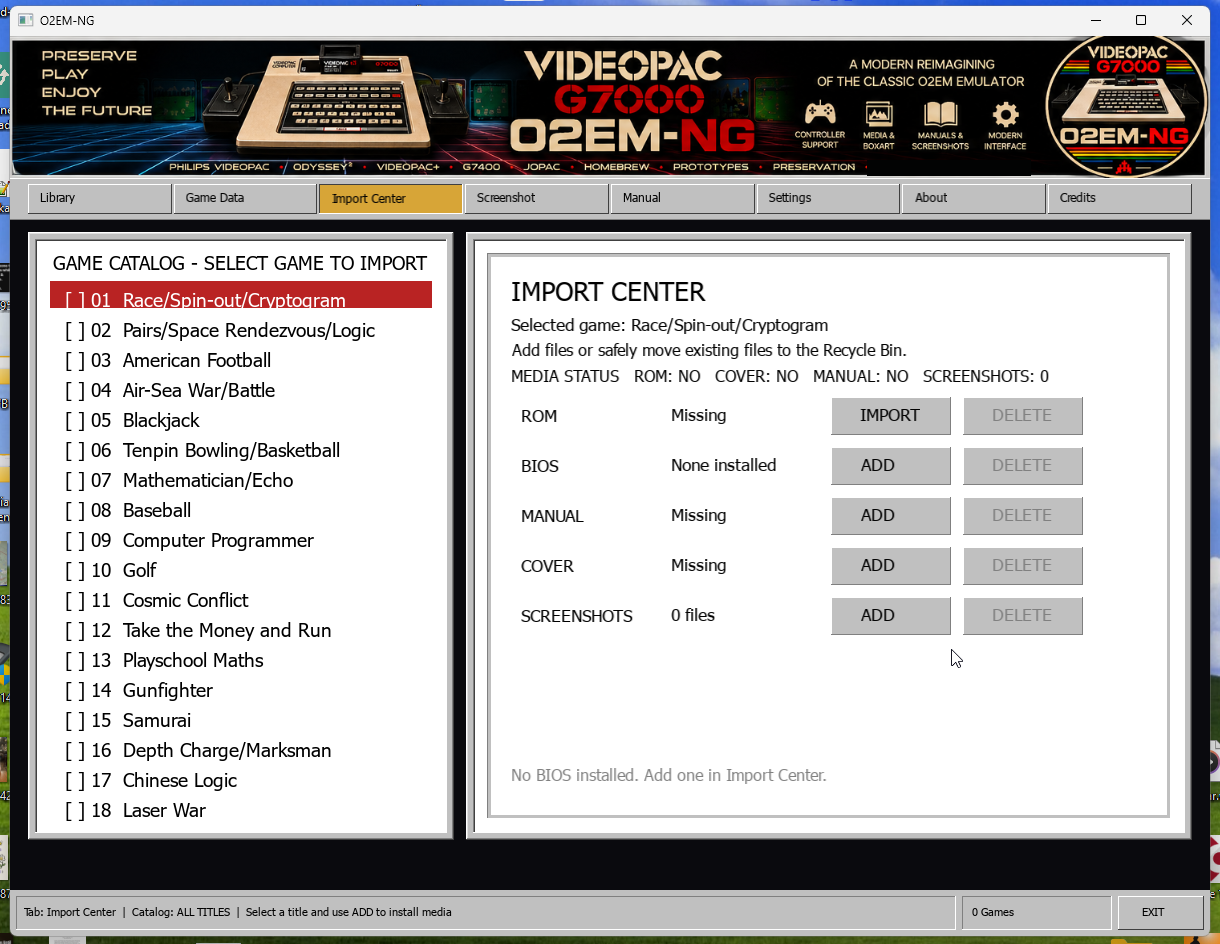Click the '0 Games' status bar counter
This screenshot has height=944, width=1220.
pyautogui.click(x=1036, y=912)
